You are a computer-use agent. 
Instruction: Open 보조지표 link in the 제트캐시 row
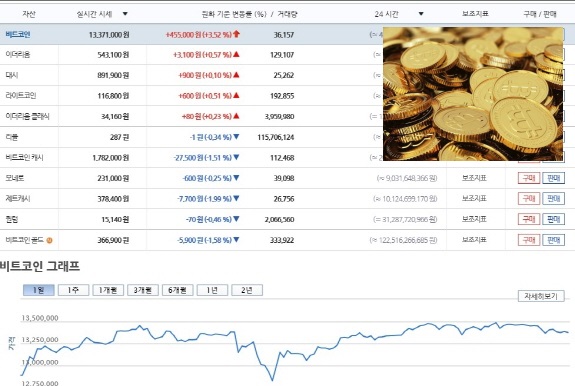pos(474,199)
